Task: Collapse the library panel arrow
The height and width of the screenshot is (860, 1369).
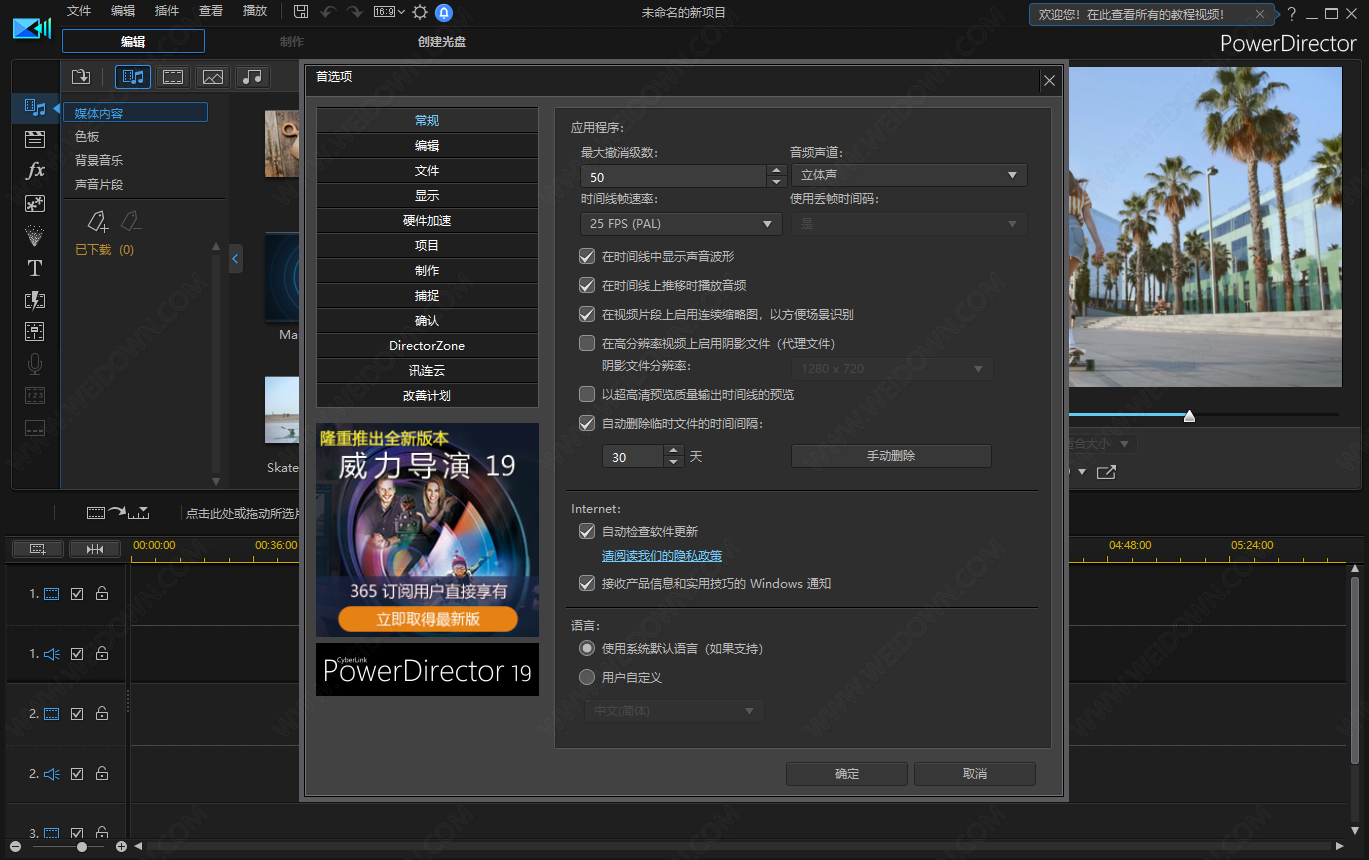Action: pyautogui.click(x=236, y=259)
